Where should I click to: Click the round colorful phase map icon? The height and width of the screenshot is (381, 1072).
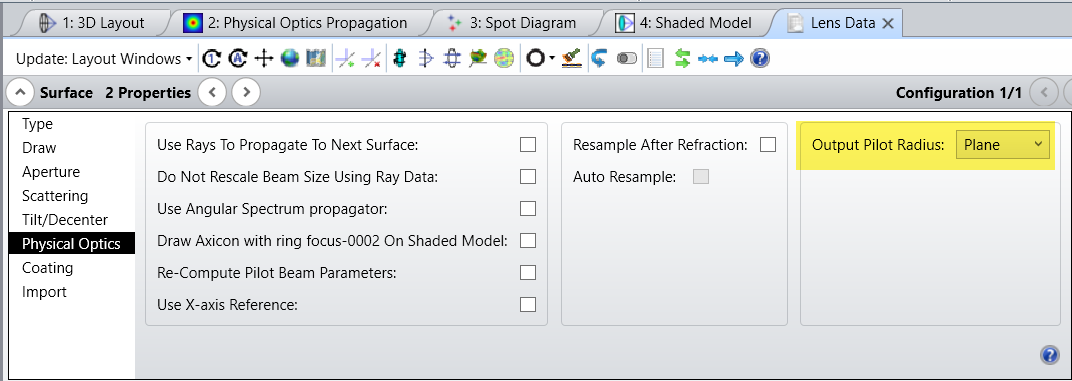(504, 59)
